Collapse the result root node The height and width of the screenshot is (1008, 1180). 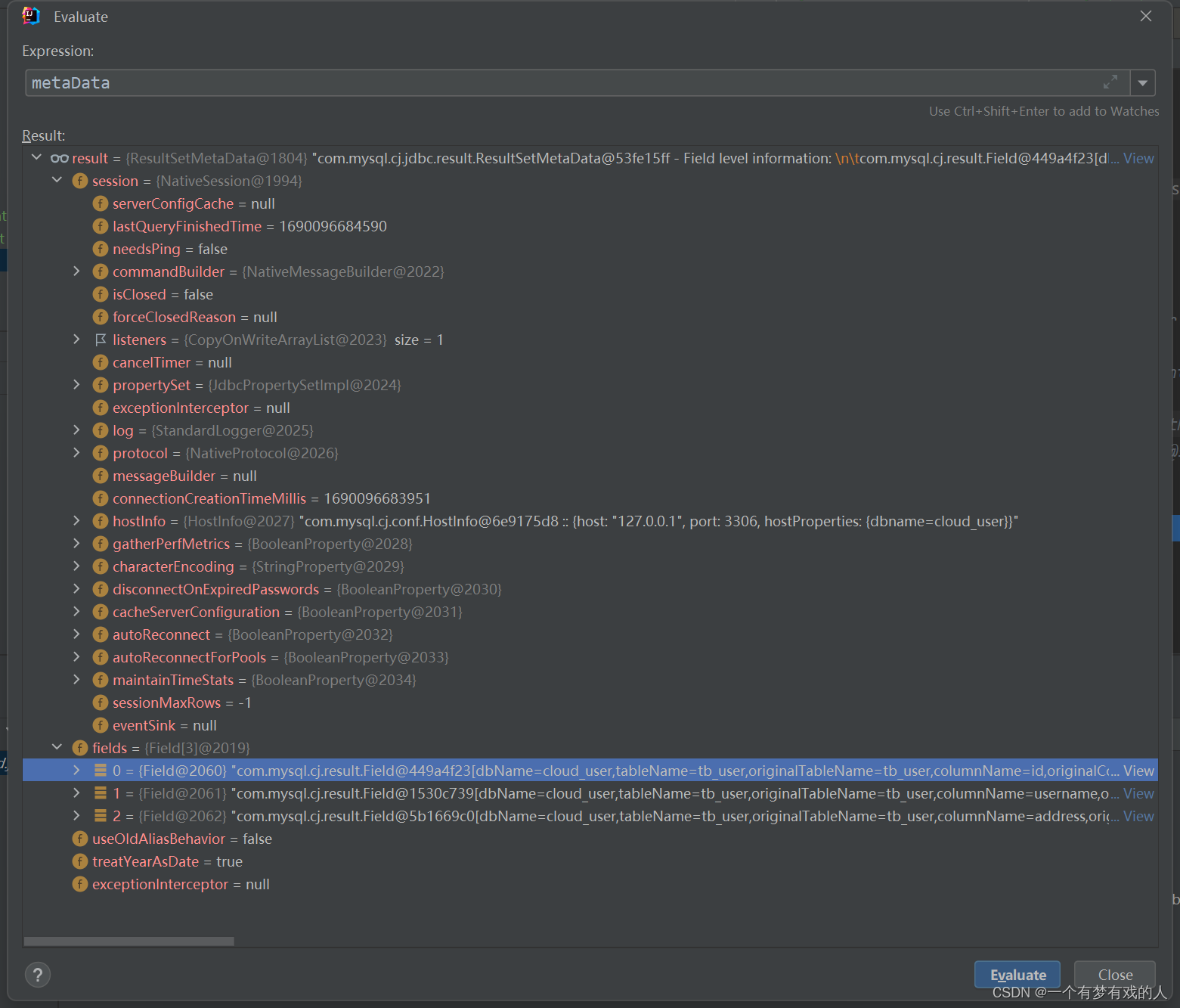pyautogui.click(x=36, y=157)
